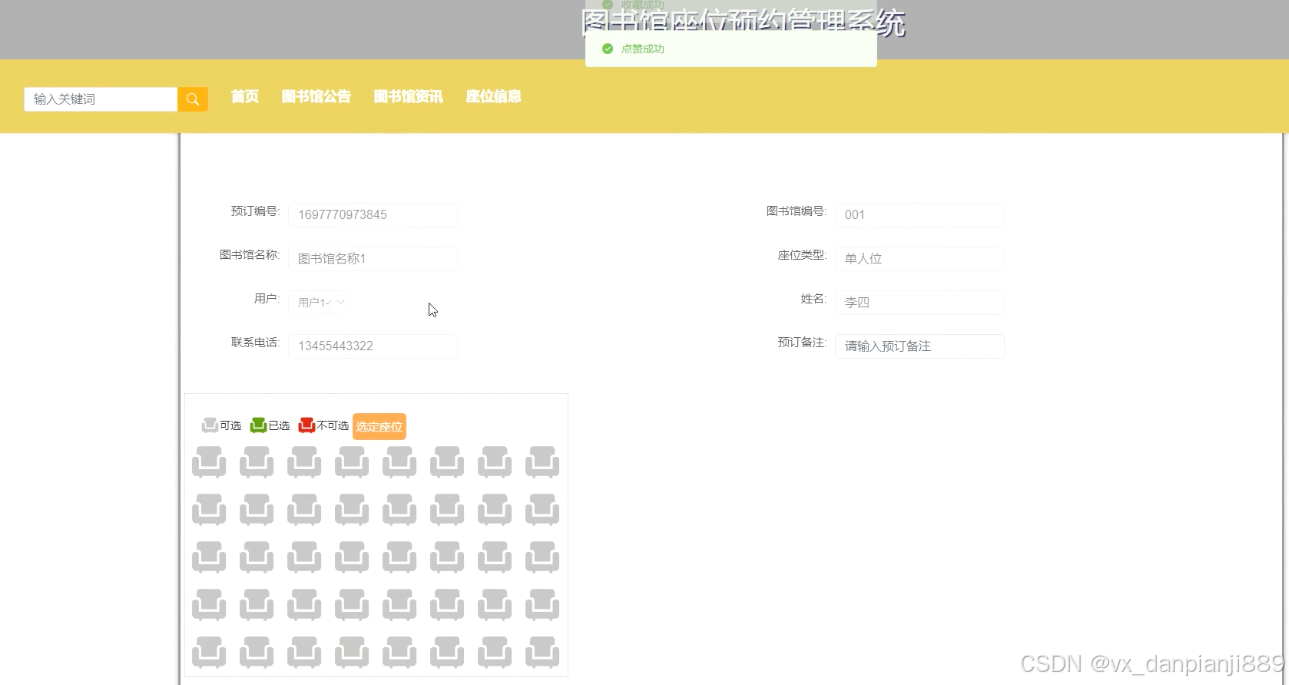The image size is (1289, 685).
Task: Select the second seat in the first row
Action: coord(257,462)
